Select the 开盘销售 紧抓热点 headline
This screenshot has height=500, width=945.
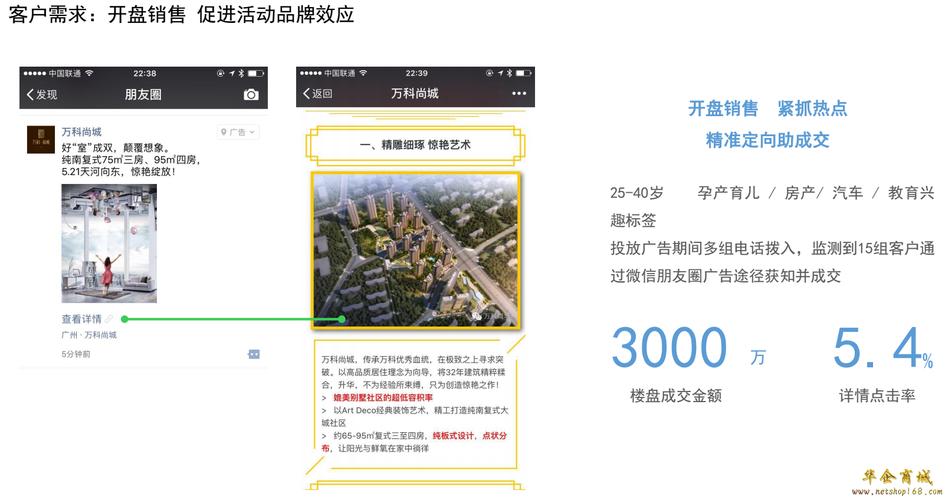[768, 108]
